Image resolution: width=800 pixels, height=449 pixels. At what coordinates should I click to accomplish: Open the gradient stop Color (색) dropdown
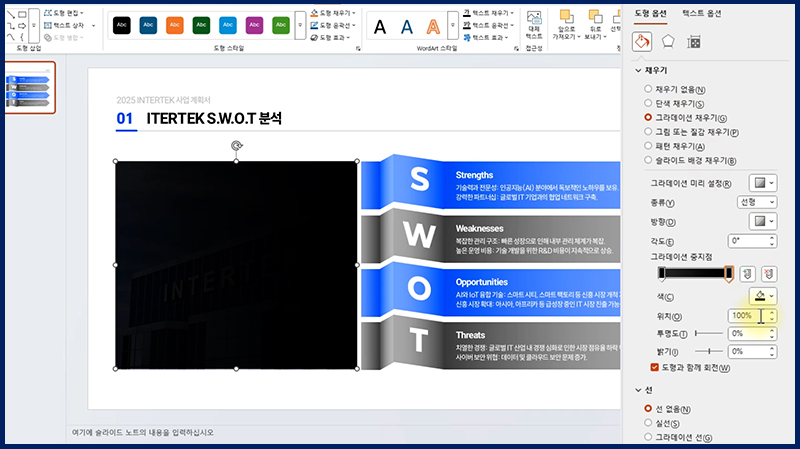(763, 296)
